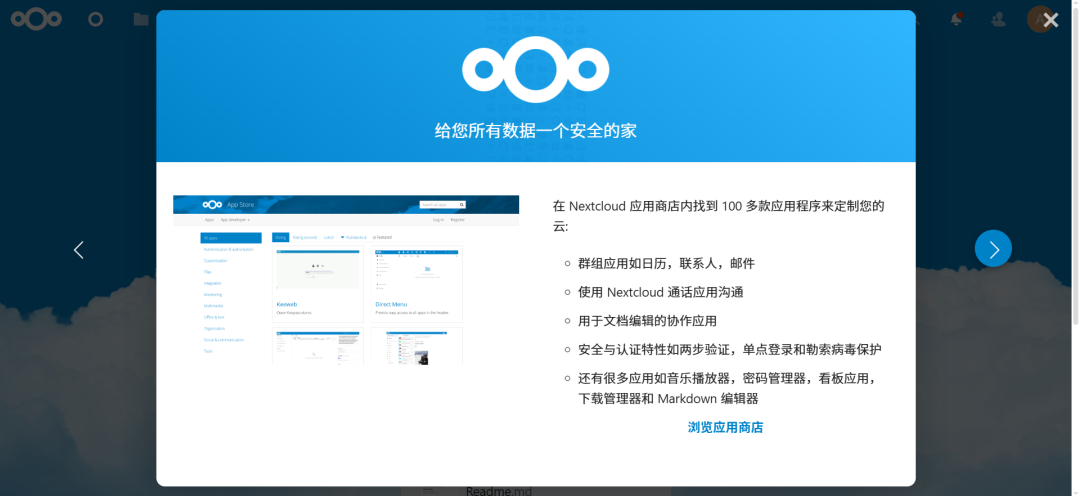Click the bullet text 群组应用如日历，联系人，邮件
1080x496 pixels.
pos(667,263)
